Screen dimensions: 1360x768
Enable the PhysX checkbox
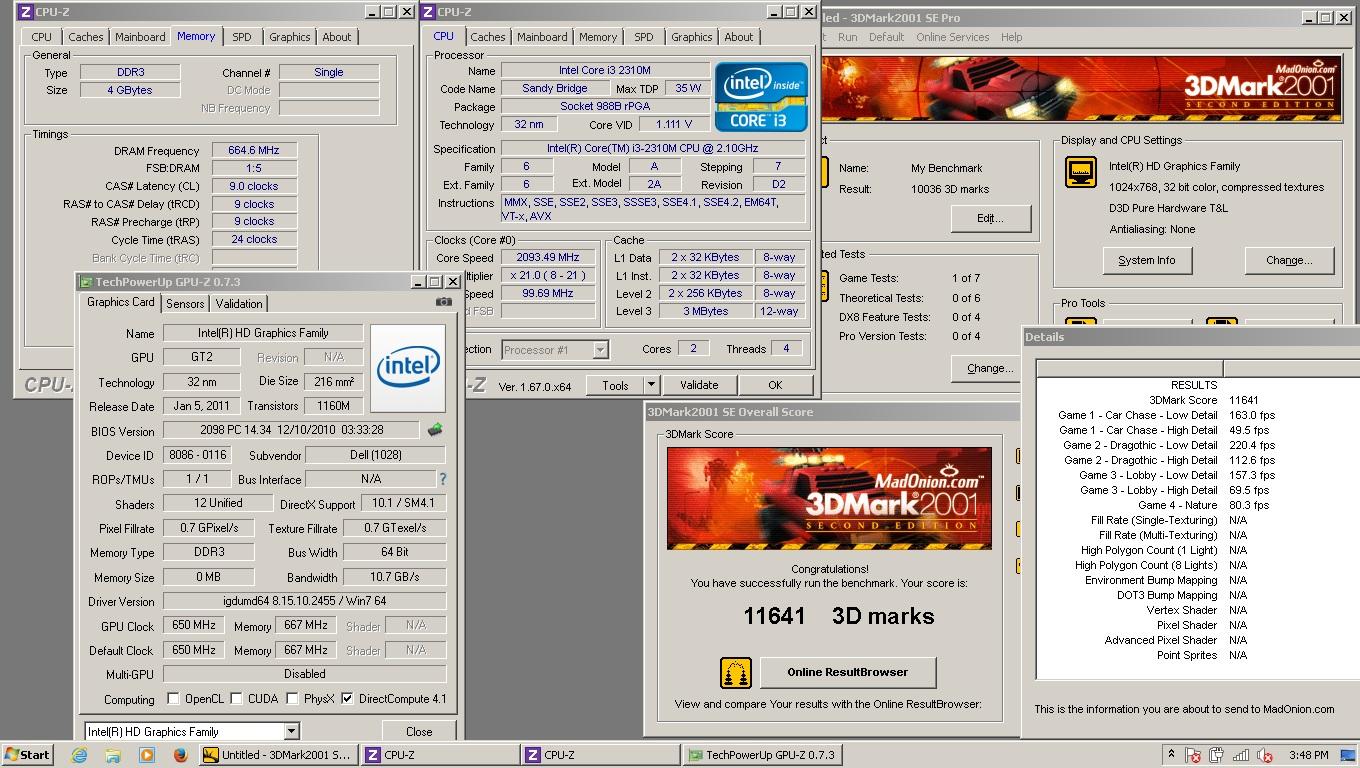pos(292,699)
